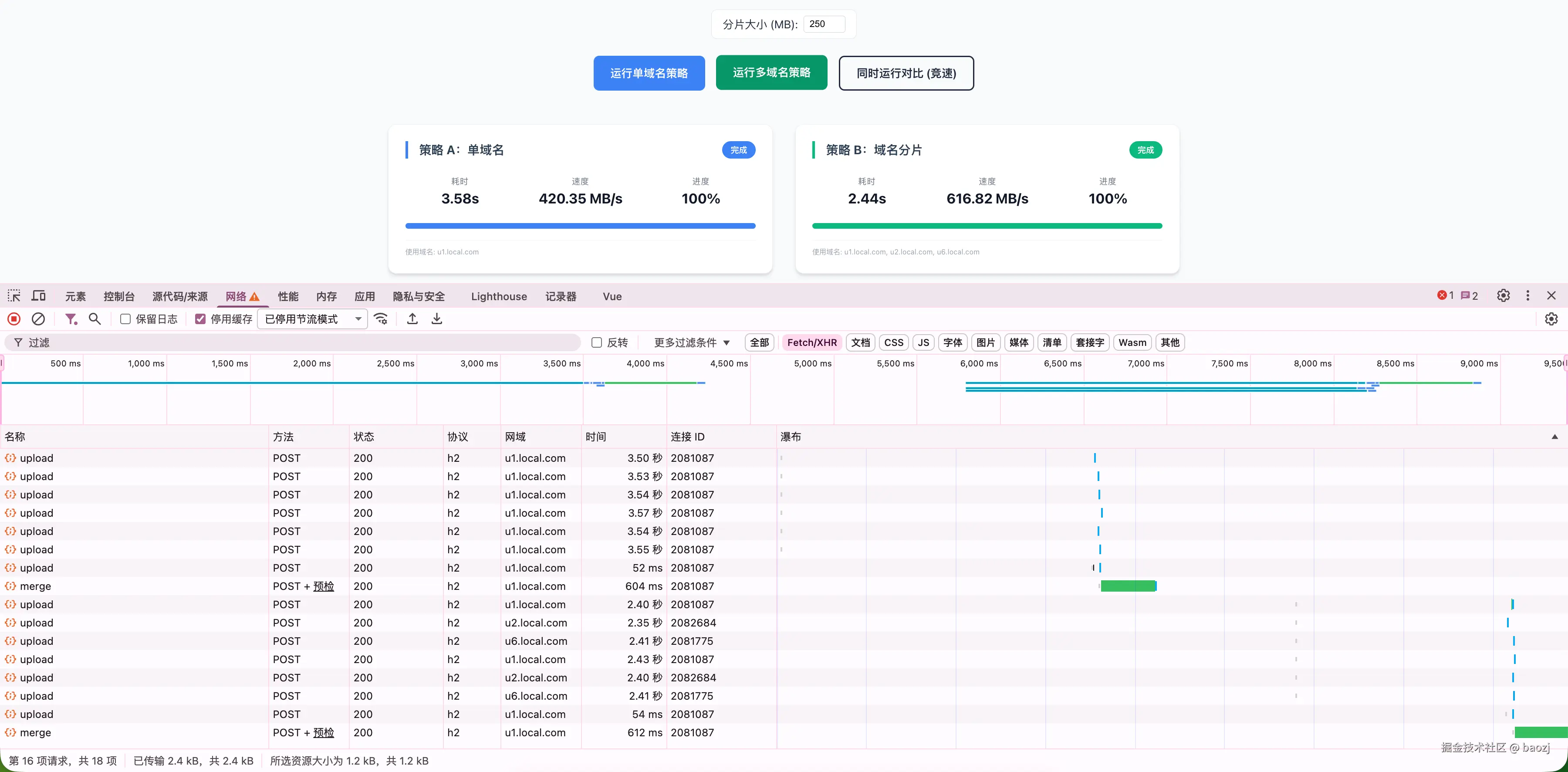The height and width of the screenshot is (772, 1568).
Task: Toggle the network filter funnel icon
Action: point(71,319)
